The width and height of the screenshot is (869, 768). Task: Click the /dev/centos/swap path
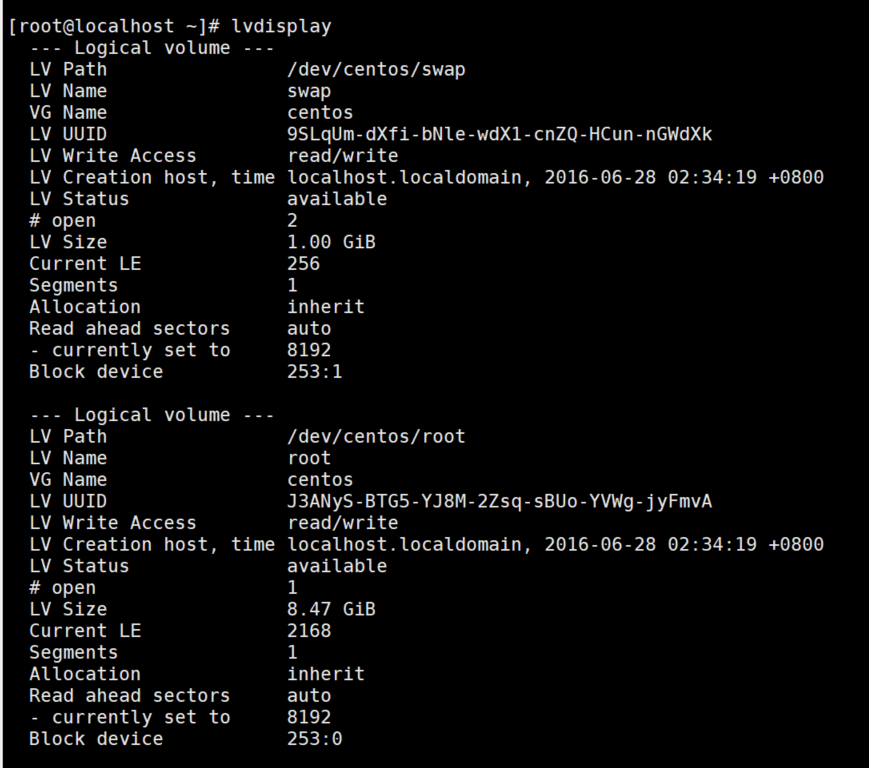click(x=376, y=70)
